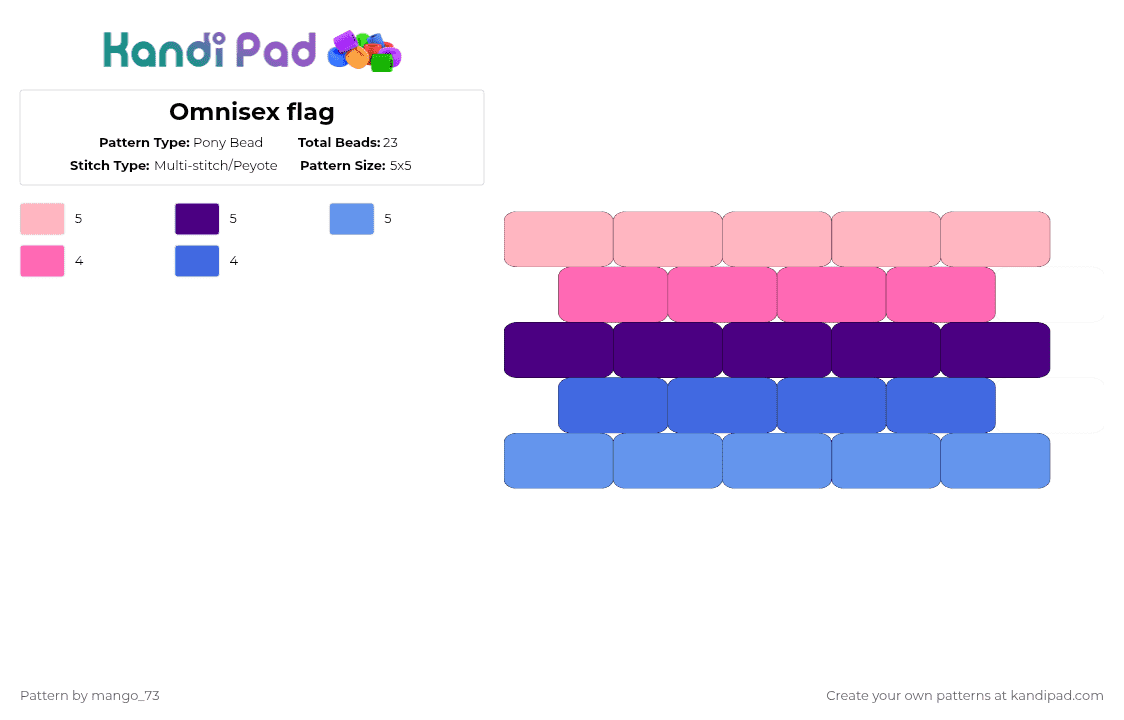Select the dark purple color swatch
The width and height of the screenshot is (1124, 720).
click(x=197, y=219)
